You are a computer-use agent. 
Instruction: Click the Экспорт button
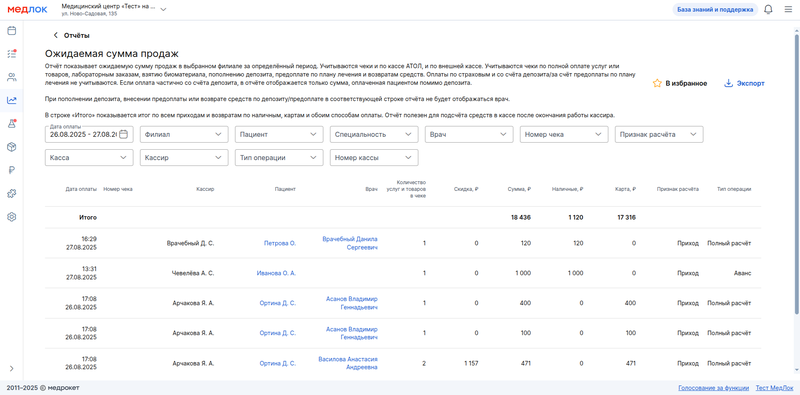[x=744, y=84]
